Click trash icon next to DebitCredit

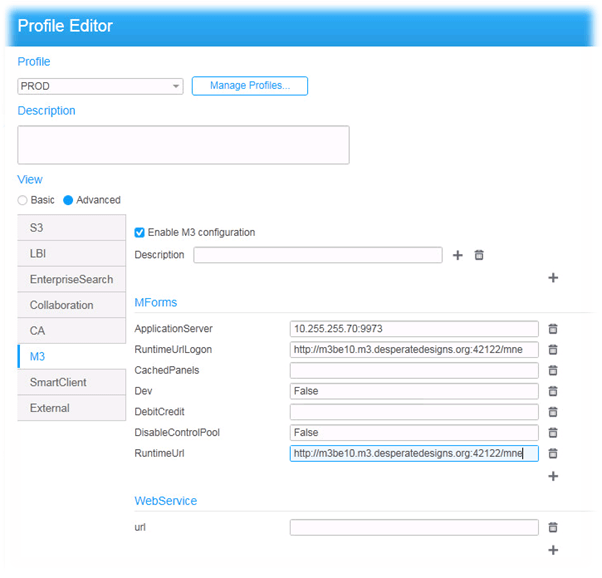[x=552, y=412]
